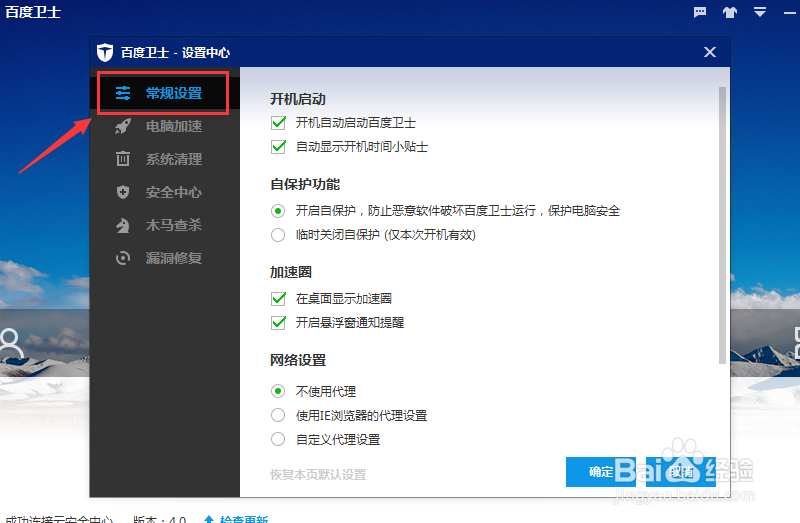The height and width of the screenshot is (523, 800).
Task: Open the skin (shirt) icon
Action: (x=730, y=12)
